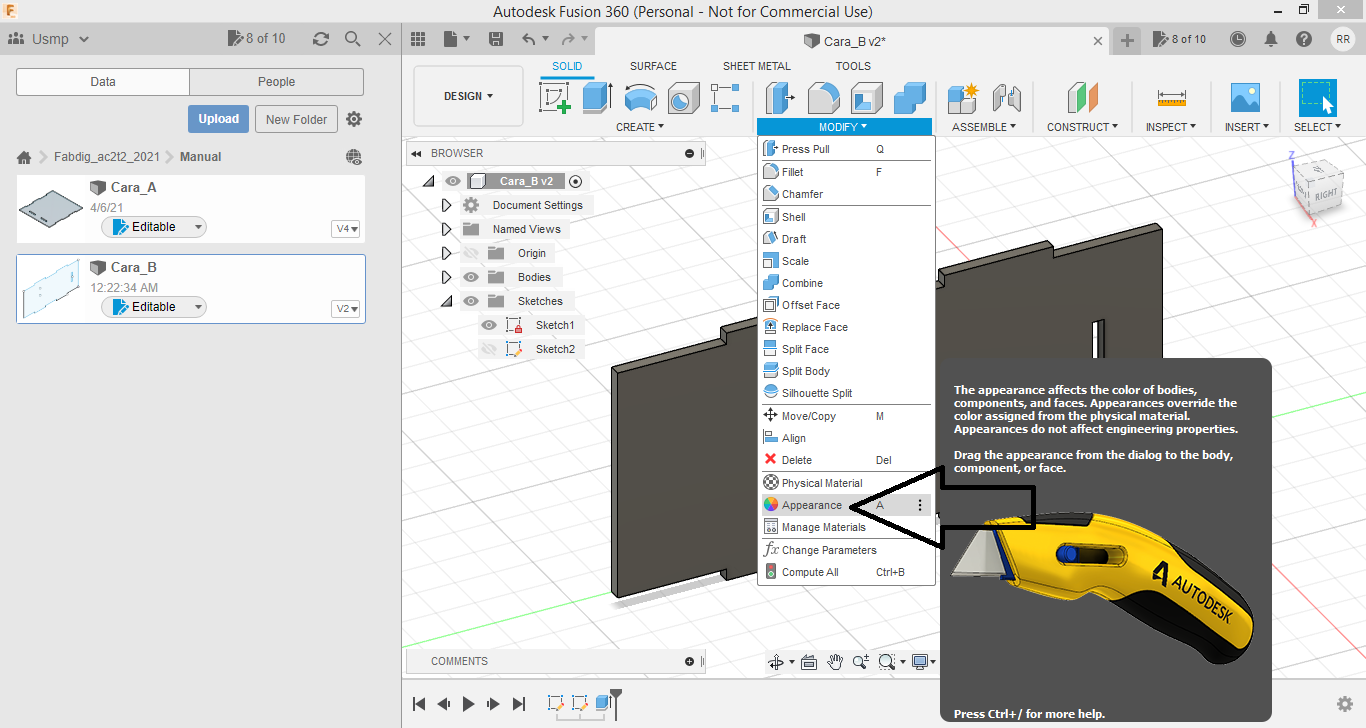Activate the Cara_B v2 component radio button
The width and height of the screenshot is (1366, 728).
(x=575, y=181)
